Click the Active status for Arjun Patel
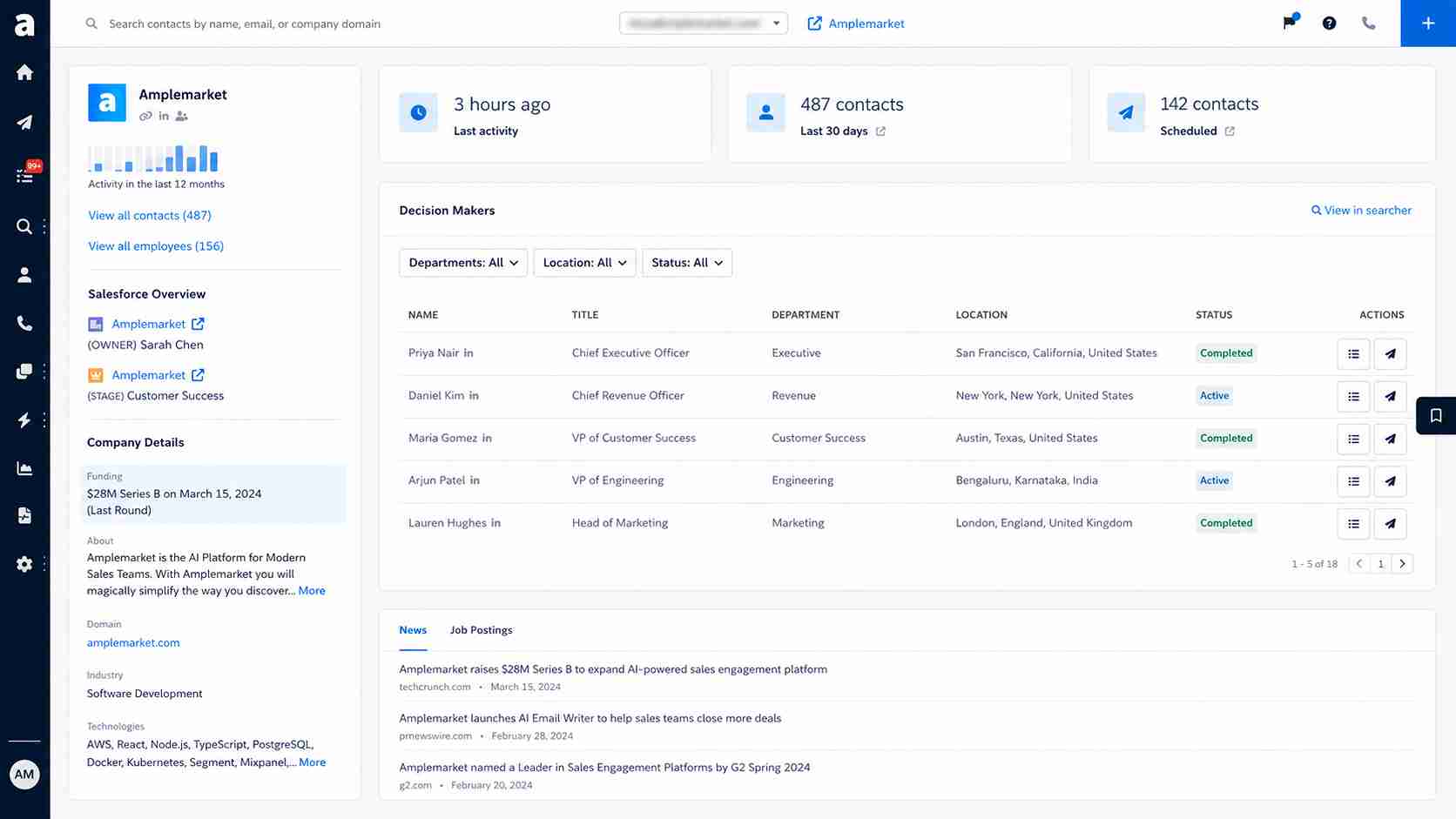This screenshot has height=819, width=1456. pyautogui.click(x=1214, y=480)
